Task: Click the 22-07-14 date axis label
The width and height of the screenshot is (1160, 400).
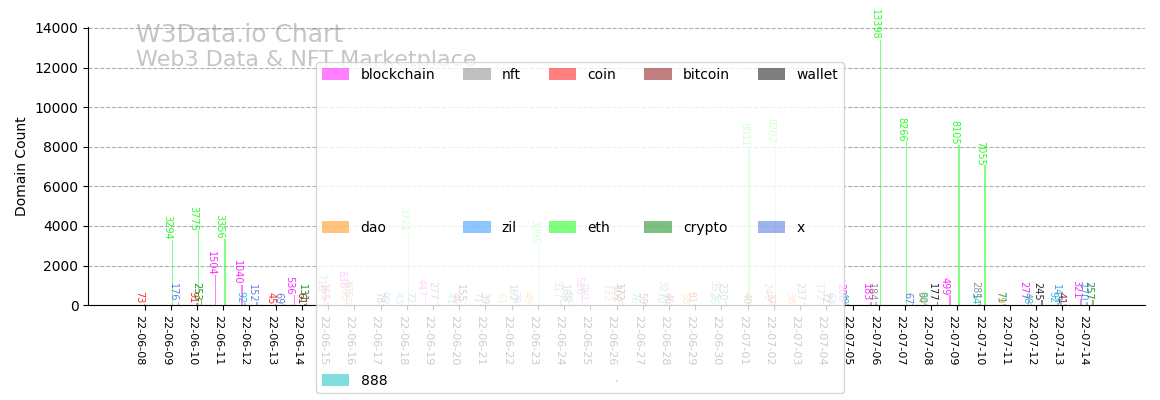Action: [x=1084, y=342]
